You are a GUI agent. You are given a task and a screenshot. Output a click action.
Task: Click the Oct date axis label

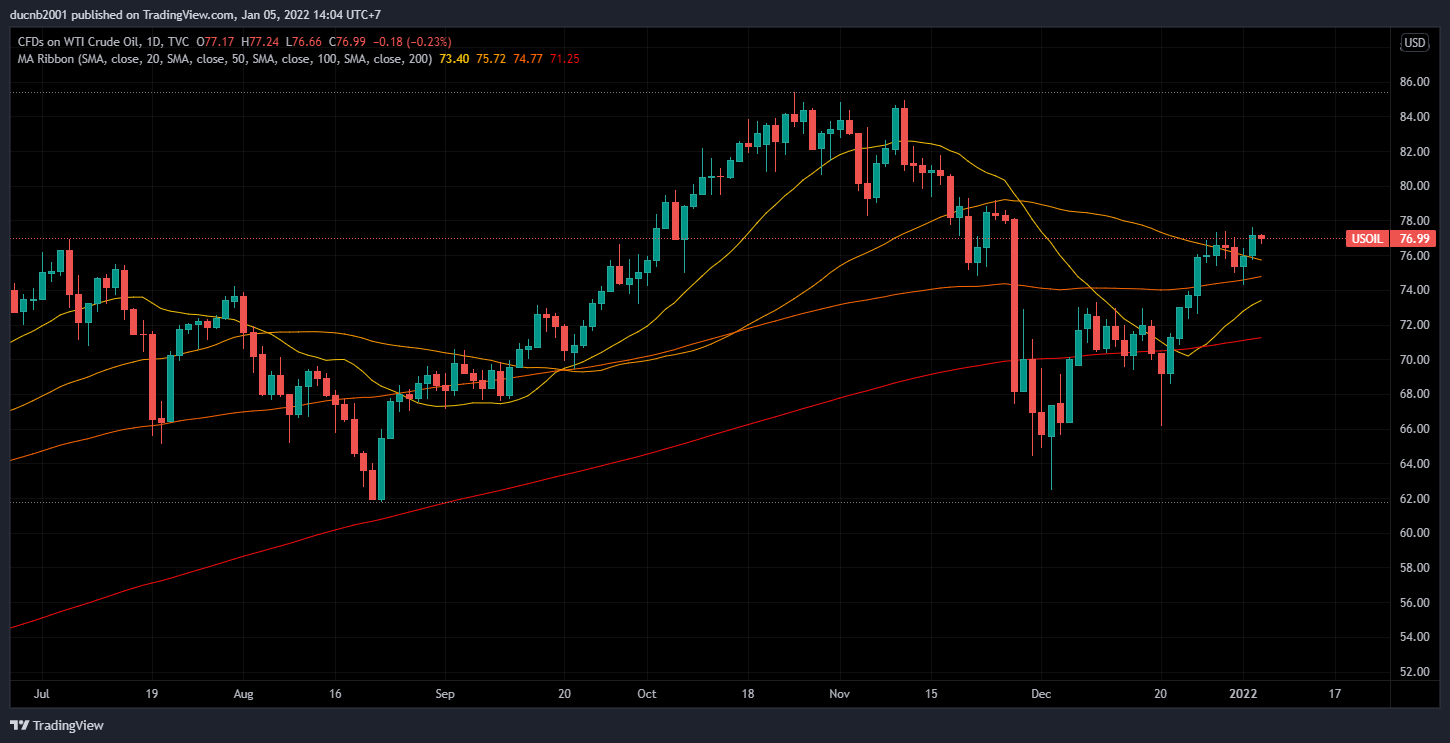tap(647, 693)
